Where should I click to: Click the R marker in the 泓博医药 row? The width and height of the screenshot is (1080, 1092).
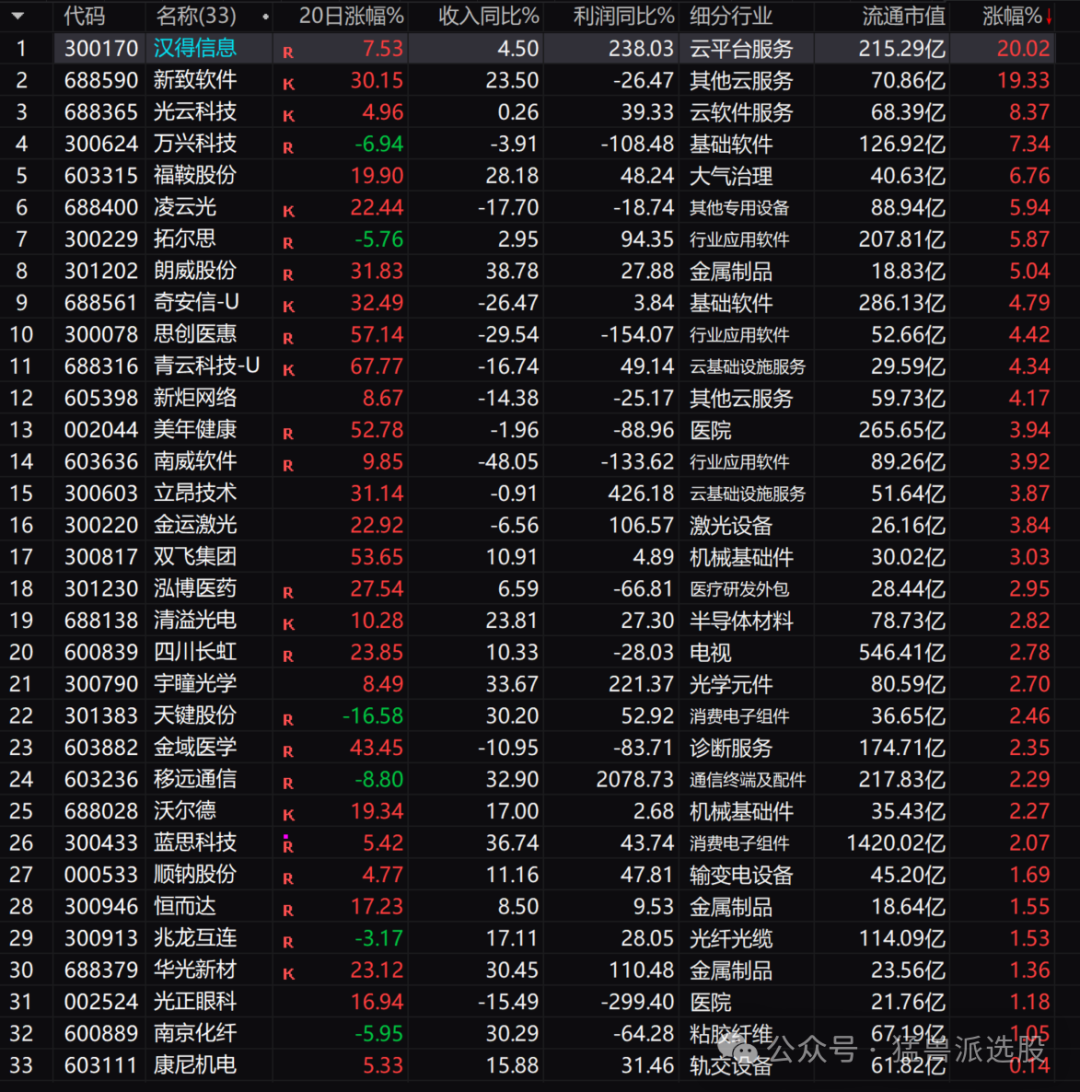pos(288,593)
